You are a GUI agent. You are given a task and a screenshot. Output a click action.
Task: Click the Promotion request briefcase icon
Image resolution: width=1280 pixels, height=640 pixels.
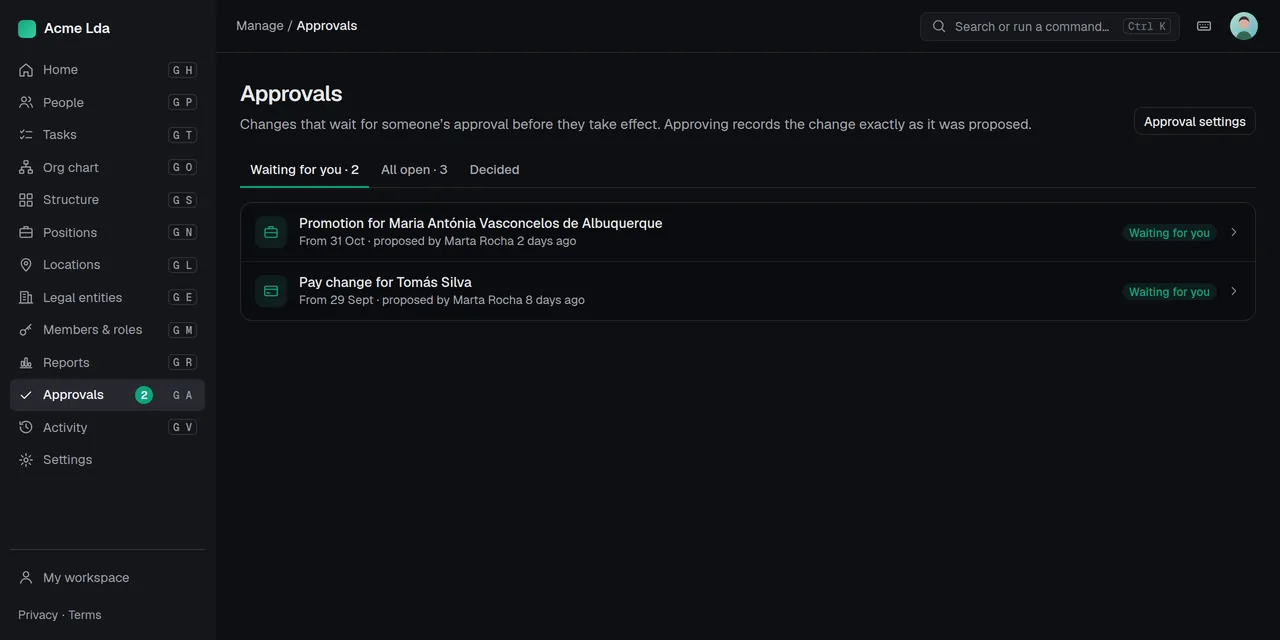point(271,232)
